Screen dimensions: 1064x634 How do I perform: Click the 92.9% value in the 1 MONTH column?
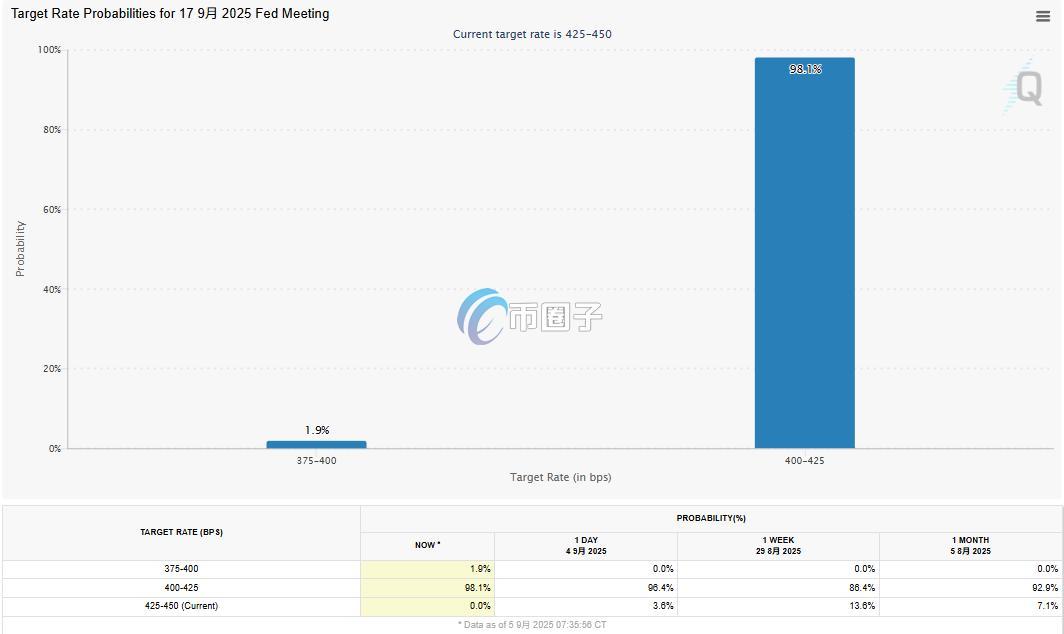[x=1046, y=588]
